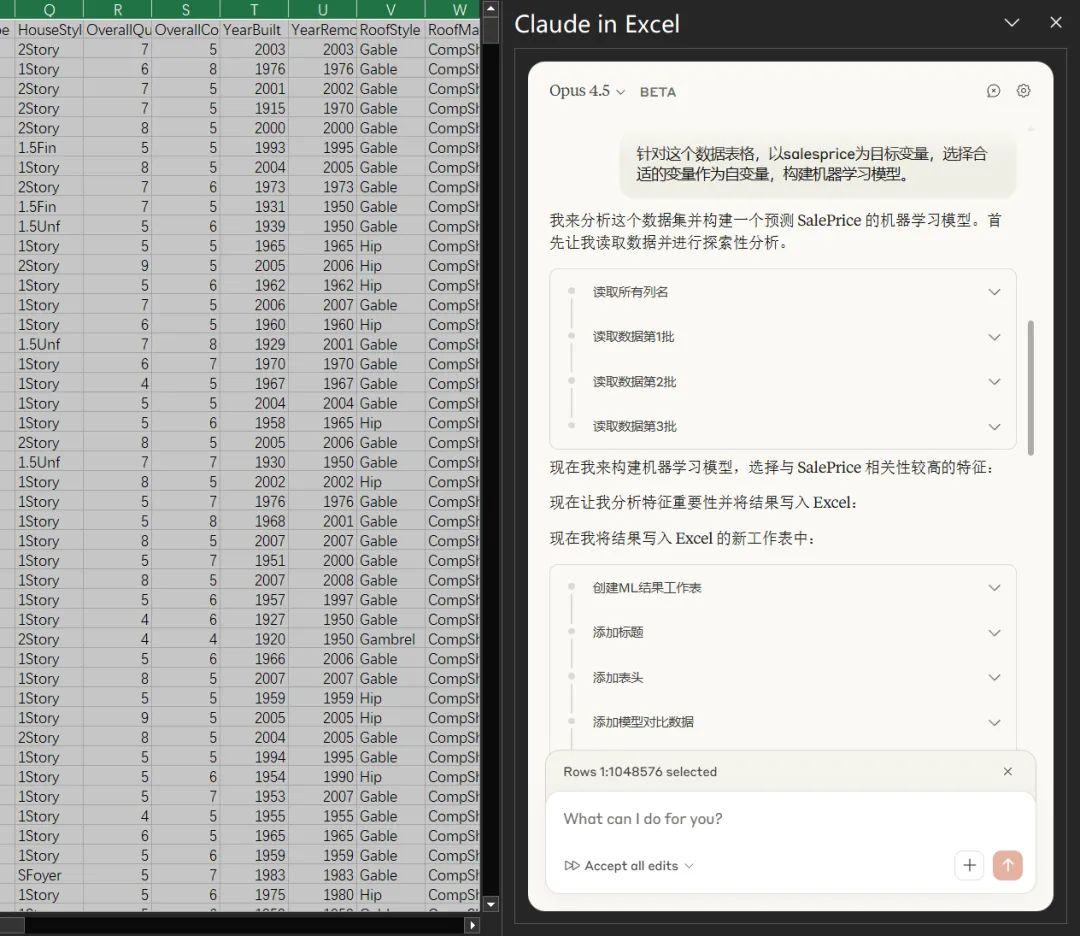Expand the 添加标题 step
Image resolution: width=1080 pixels, height=936 pixels.
click(782, 632)
